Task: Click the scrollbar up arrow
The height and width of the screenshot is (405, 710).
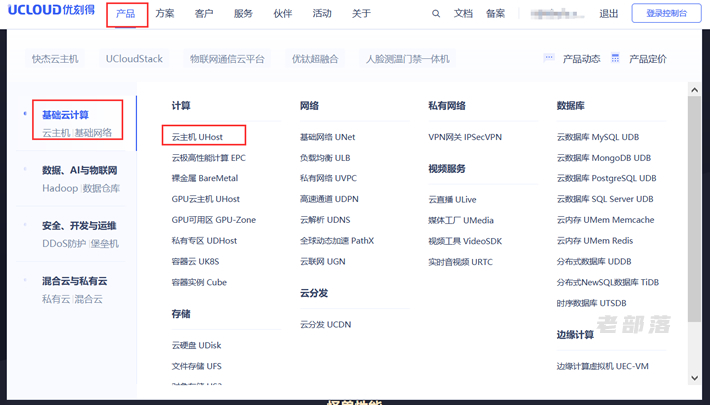Action: click(694, 90)
